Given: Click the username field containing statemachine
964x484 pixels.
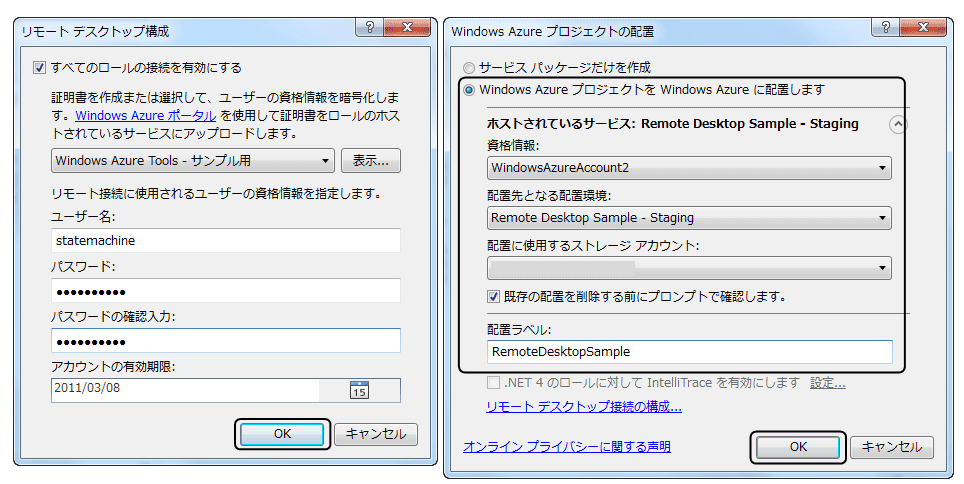Looking at the screenshot, I should 226,240.
